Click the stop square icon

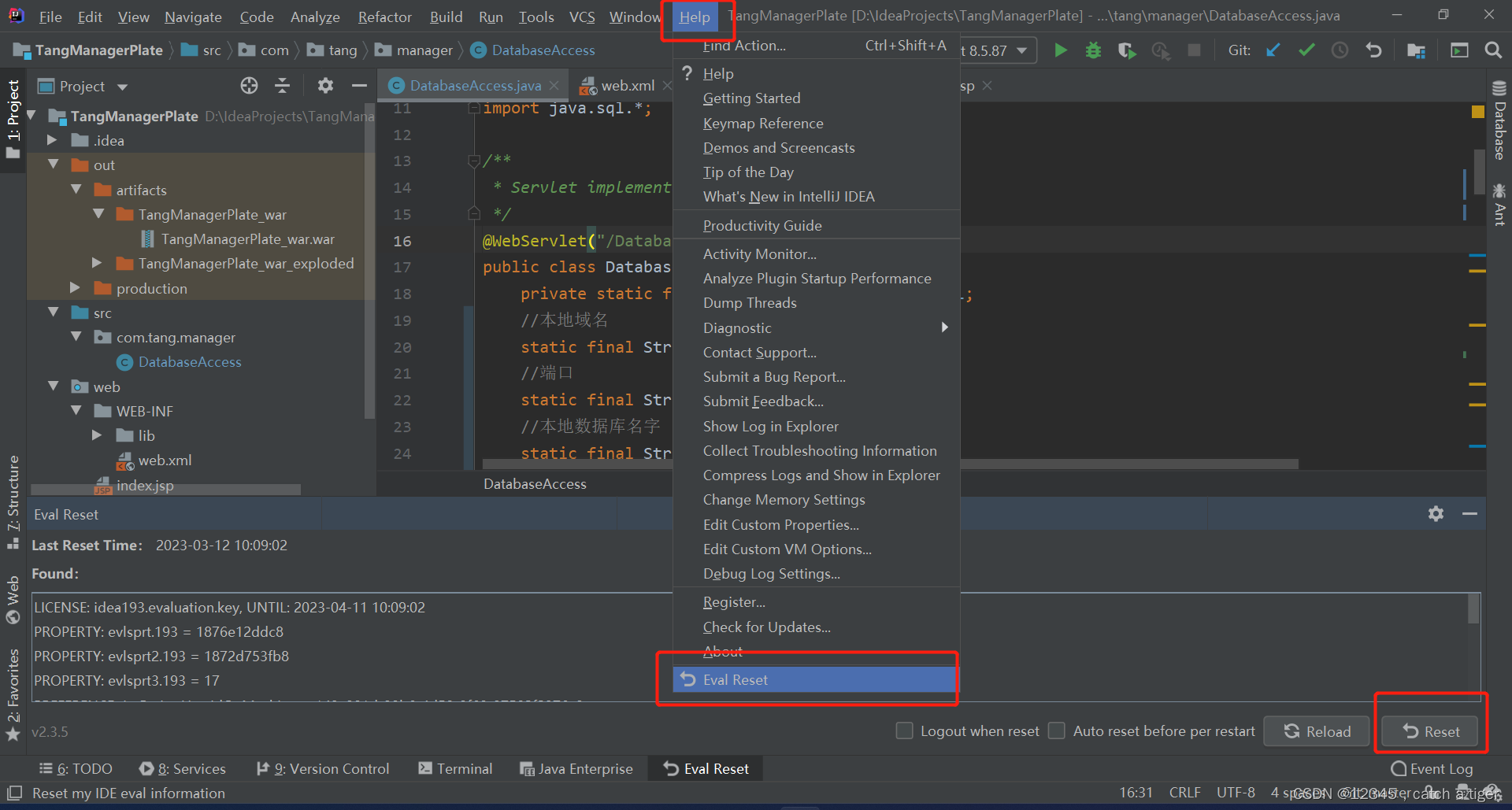1194,50
